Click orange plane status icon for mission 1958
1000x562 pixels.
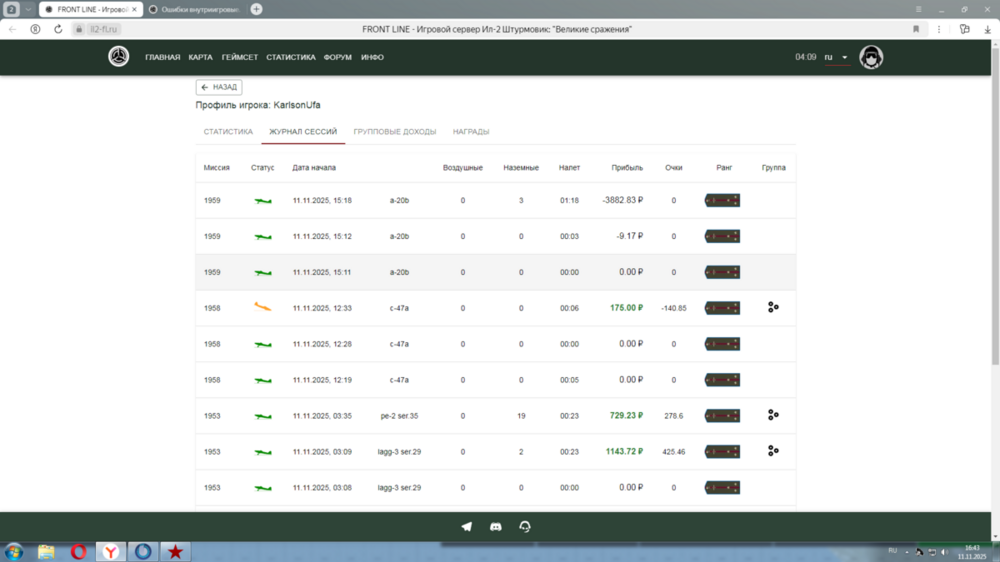[x=263, y=308]
